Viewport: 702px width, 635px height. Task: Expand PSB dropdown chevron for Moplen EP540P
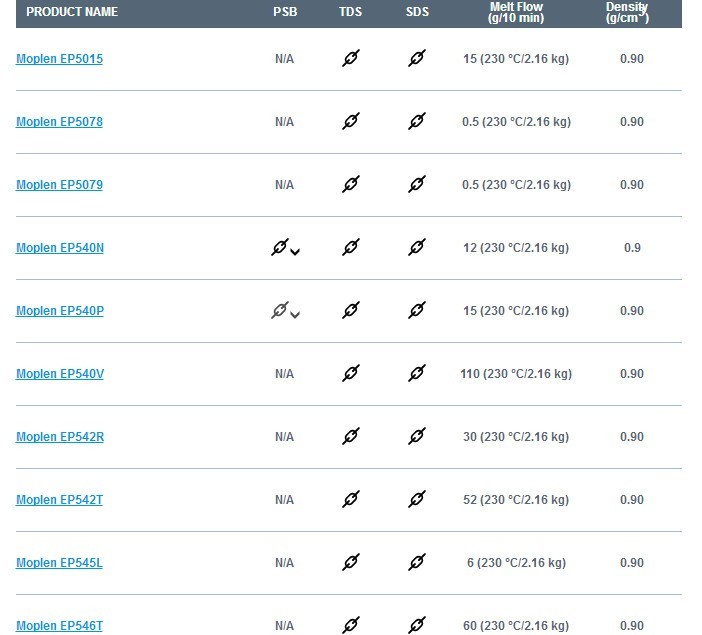tap(295, 315)
